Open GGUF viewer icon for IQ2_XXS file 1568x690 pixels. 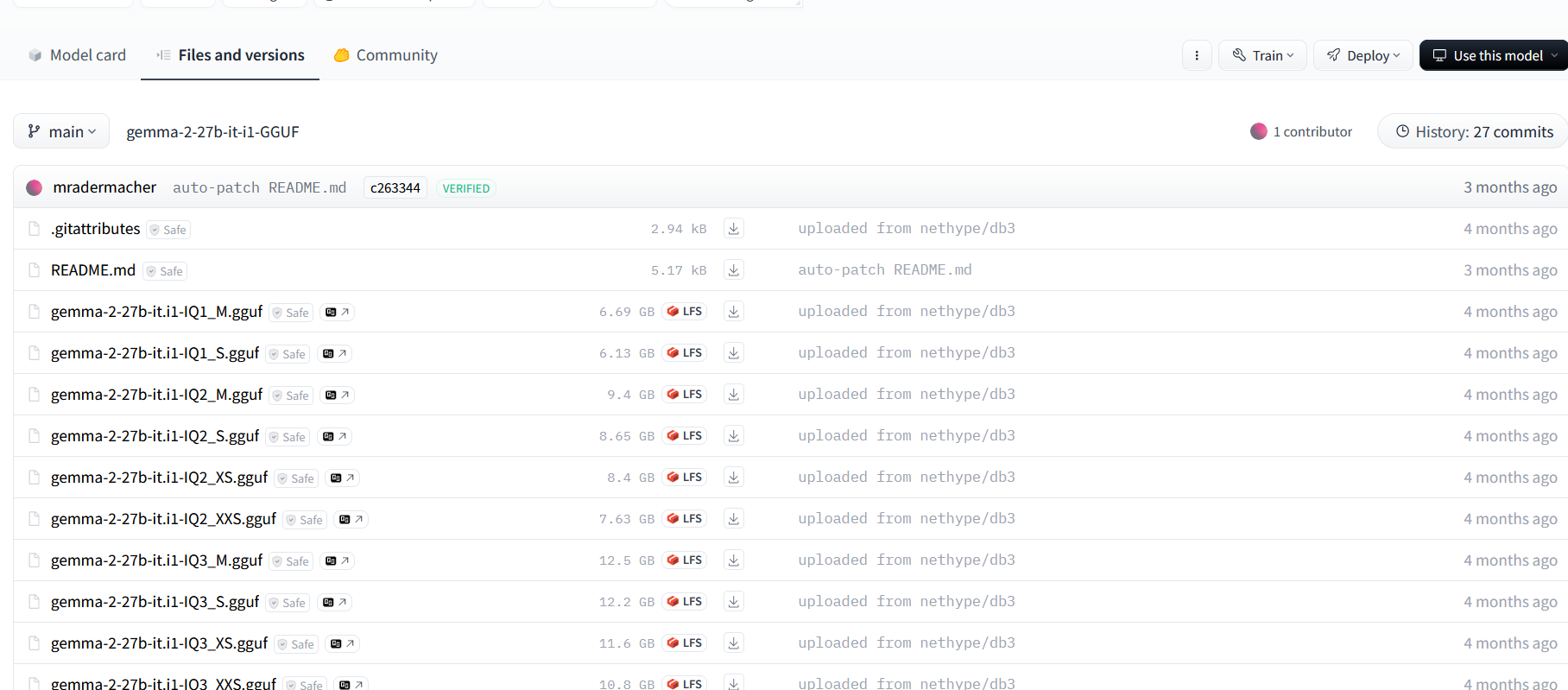click(x=351, y=519)
